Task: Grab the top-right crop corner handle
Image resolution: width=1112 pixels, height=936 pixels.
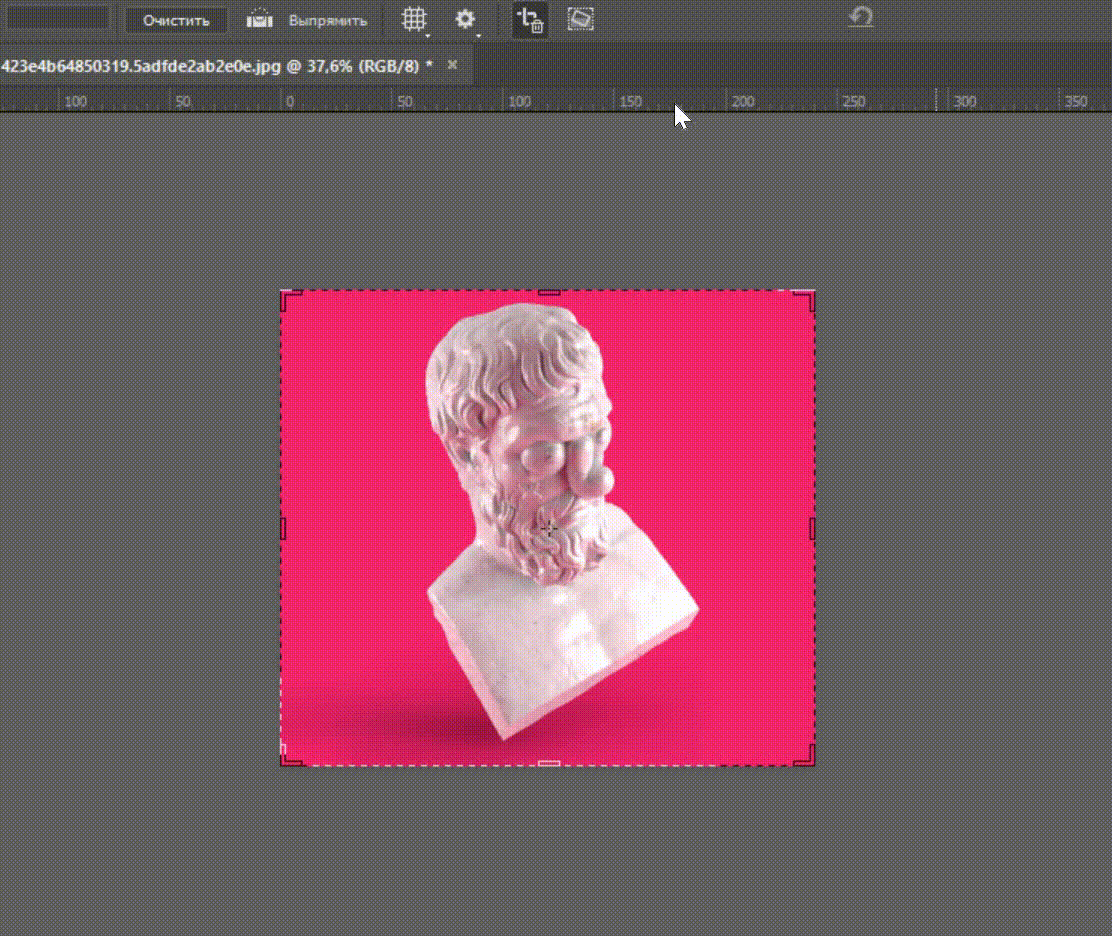Action: click(806, 299)
